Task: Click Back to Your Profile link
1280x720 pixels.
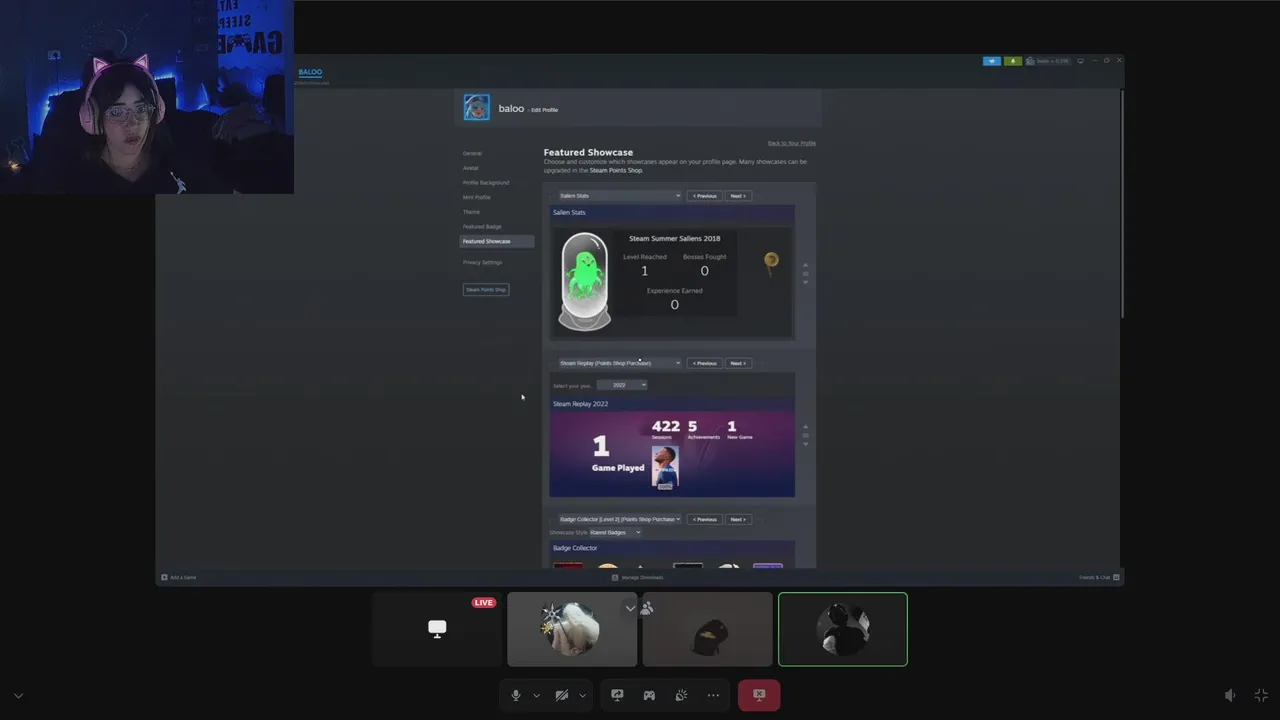Action: tap(792, 144)
